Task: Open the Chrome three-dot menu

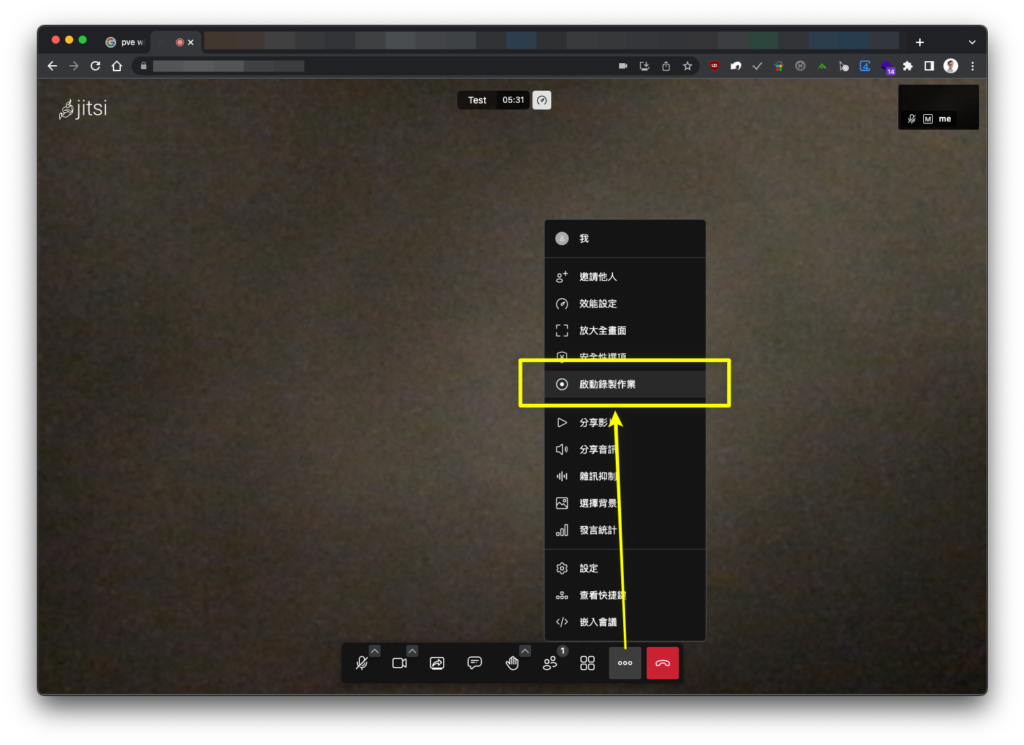Action: [972, 66]
